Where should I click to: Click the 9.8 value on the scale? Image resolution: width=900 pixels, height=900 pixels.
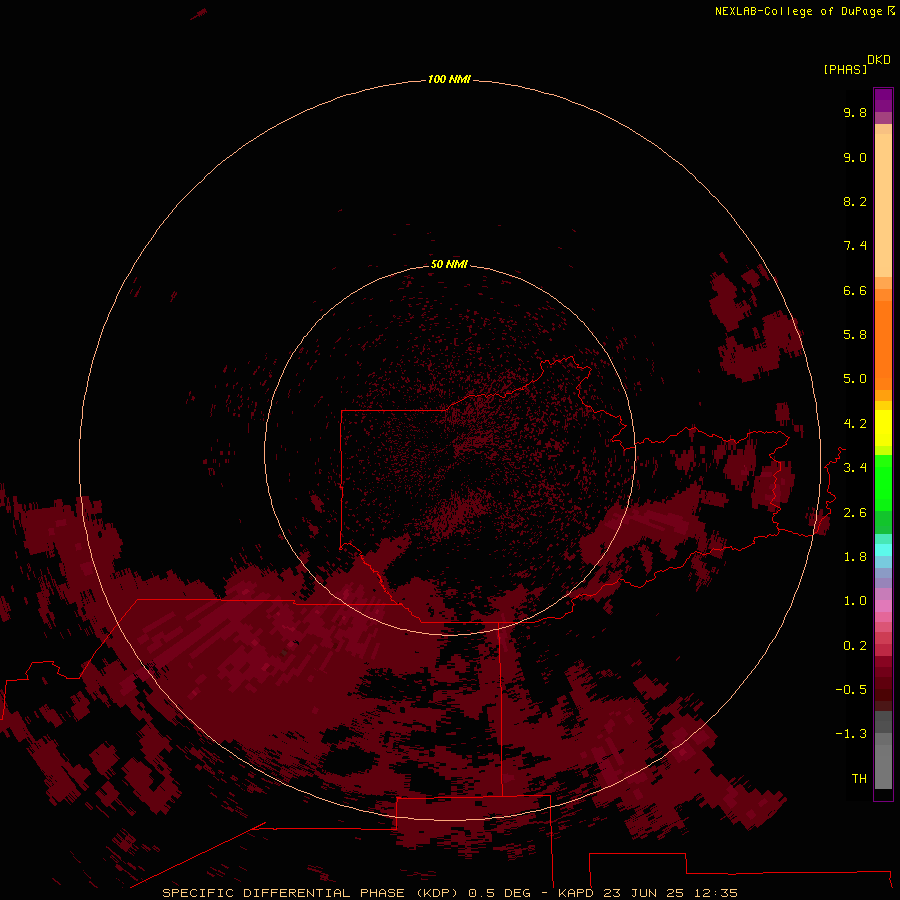tap(855, 112)
